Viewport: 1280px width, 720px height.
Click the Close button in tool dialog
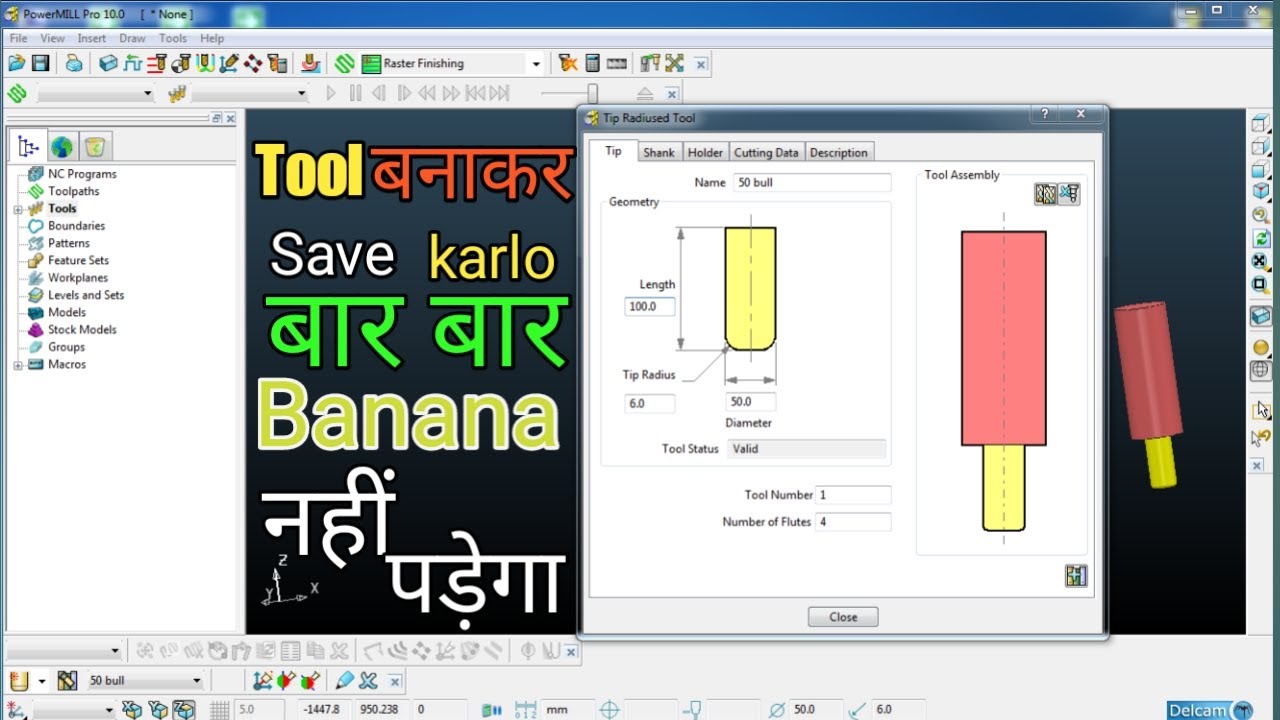[843, 617]
